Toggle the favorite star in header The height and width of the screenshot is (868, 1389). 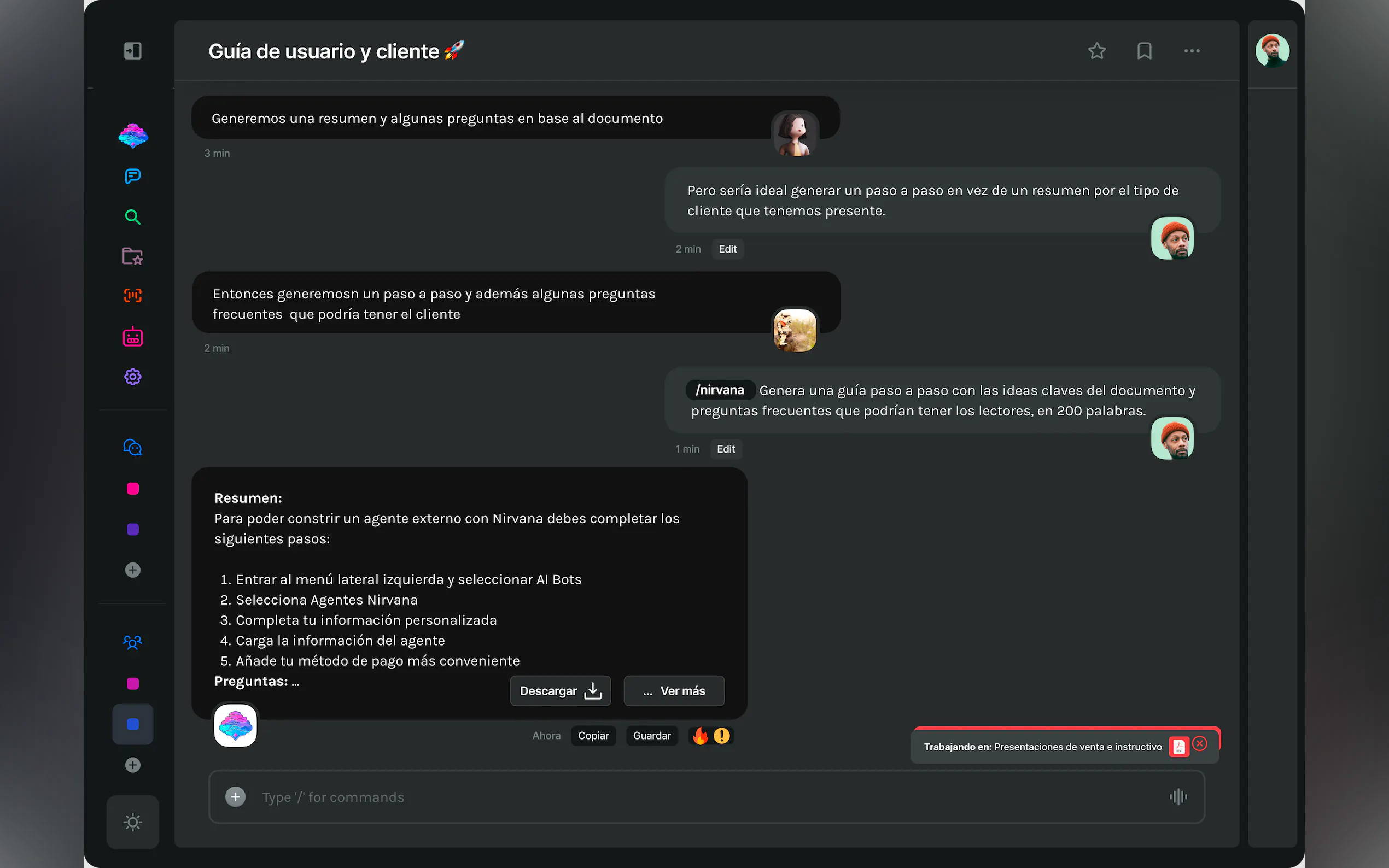pyautogui.click(x=1097, y=51)
